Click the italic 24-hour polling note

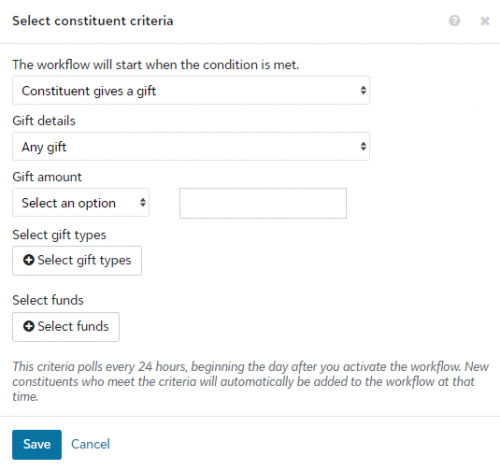(x=250, y=382)
